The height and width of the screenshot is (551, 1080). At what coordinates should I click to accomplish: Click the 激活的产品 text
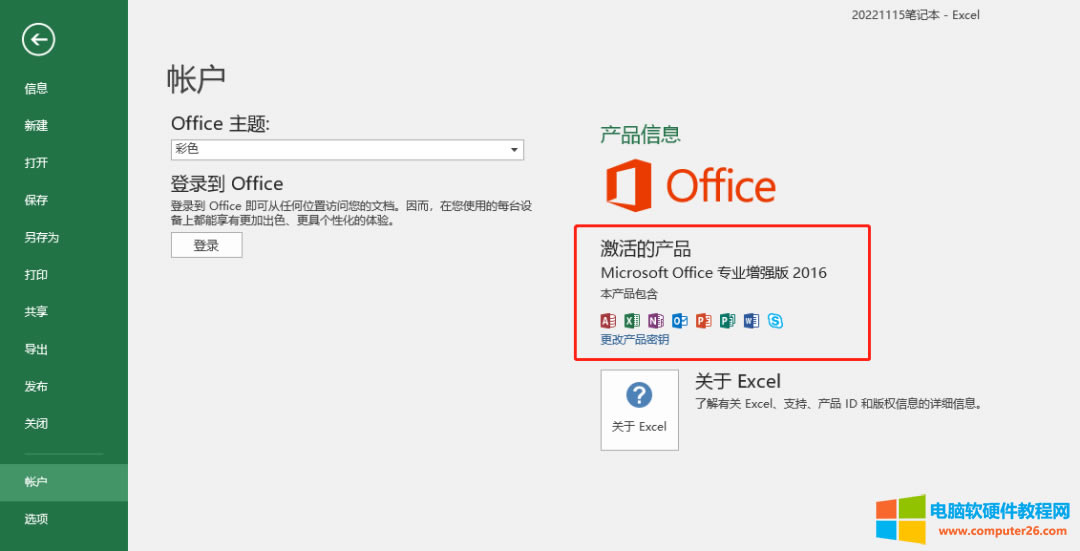(x=645, y=249)
